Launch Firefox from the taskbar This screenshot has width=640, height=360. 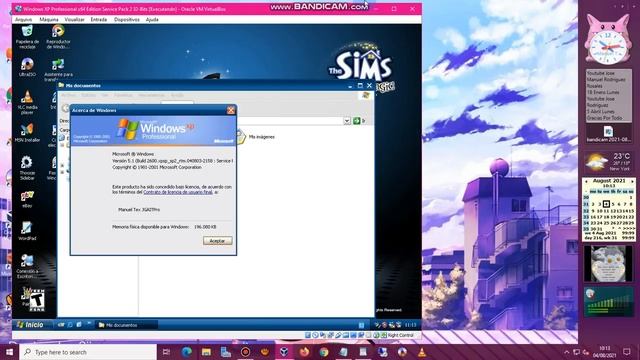coord(304,352)
